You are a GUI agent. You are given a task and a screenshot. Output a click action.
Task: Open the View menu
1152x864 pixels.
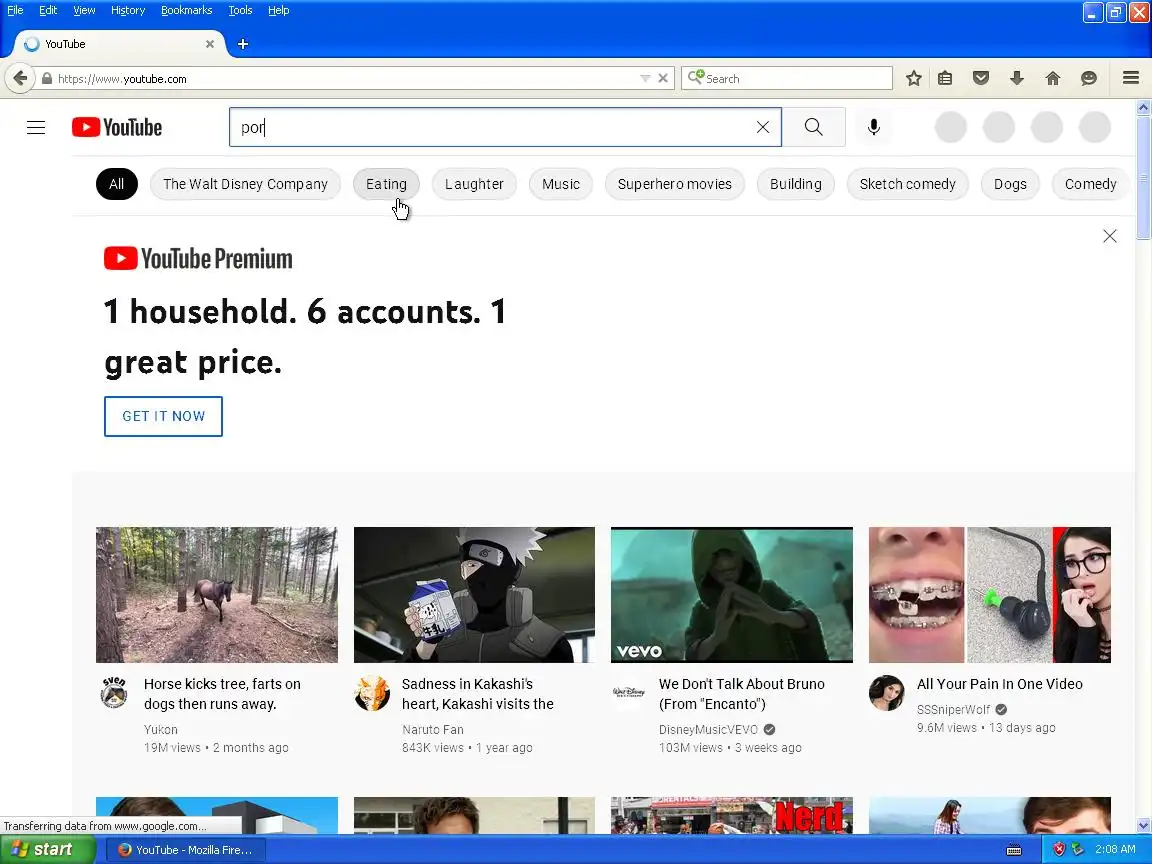(84, 10)
